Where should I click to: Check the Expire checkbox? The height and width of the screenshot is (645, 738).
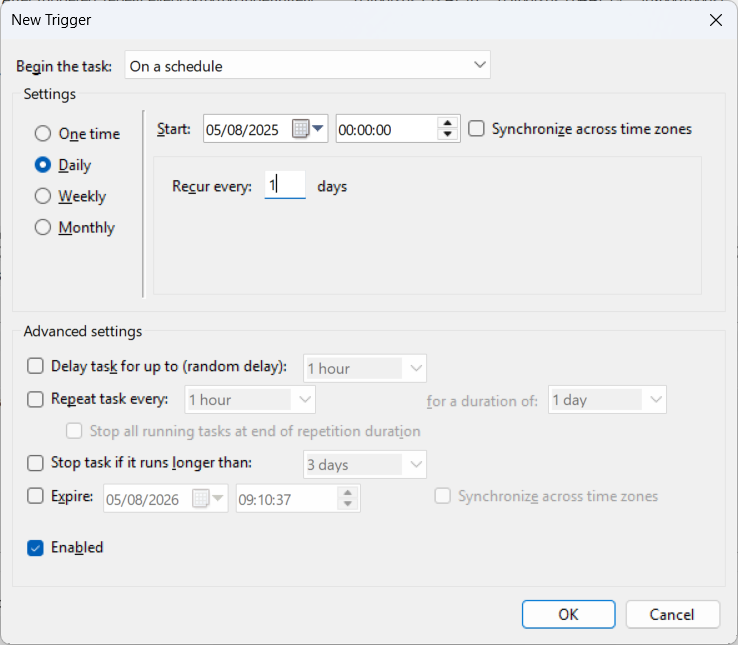[36, 496]
